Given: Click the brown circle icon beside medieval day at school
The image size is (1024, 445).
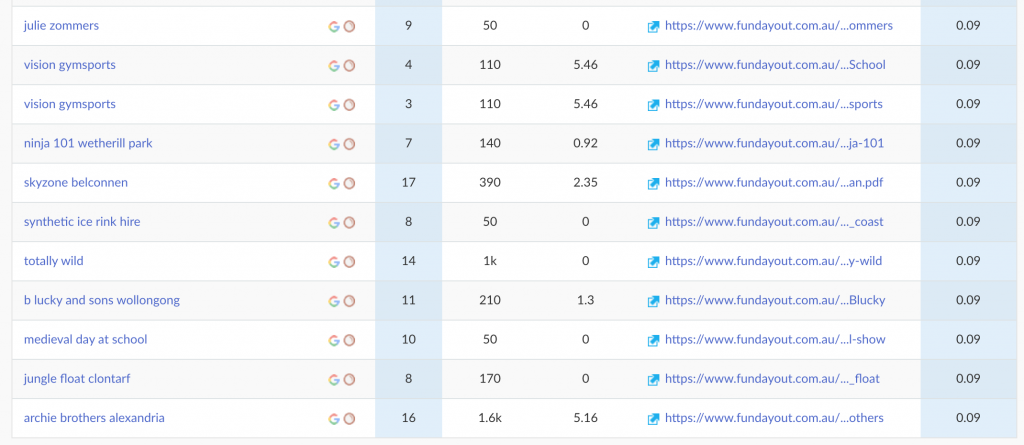Looking at the screenshot, I should [x=349, y=340].
